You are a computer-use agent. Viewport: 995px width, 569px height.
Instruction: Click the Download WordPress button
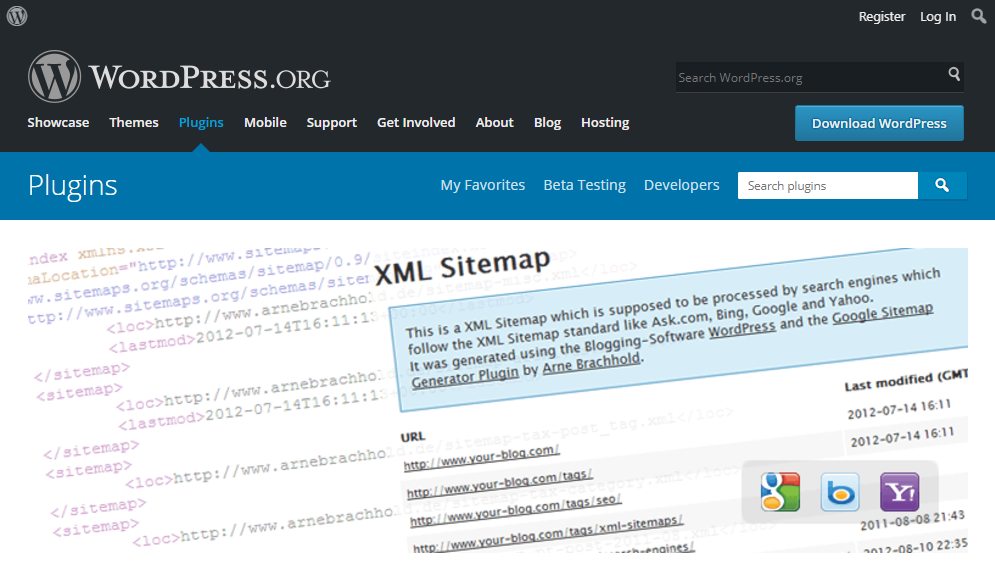[x=879, y=123]
